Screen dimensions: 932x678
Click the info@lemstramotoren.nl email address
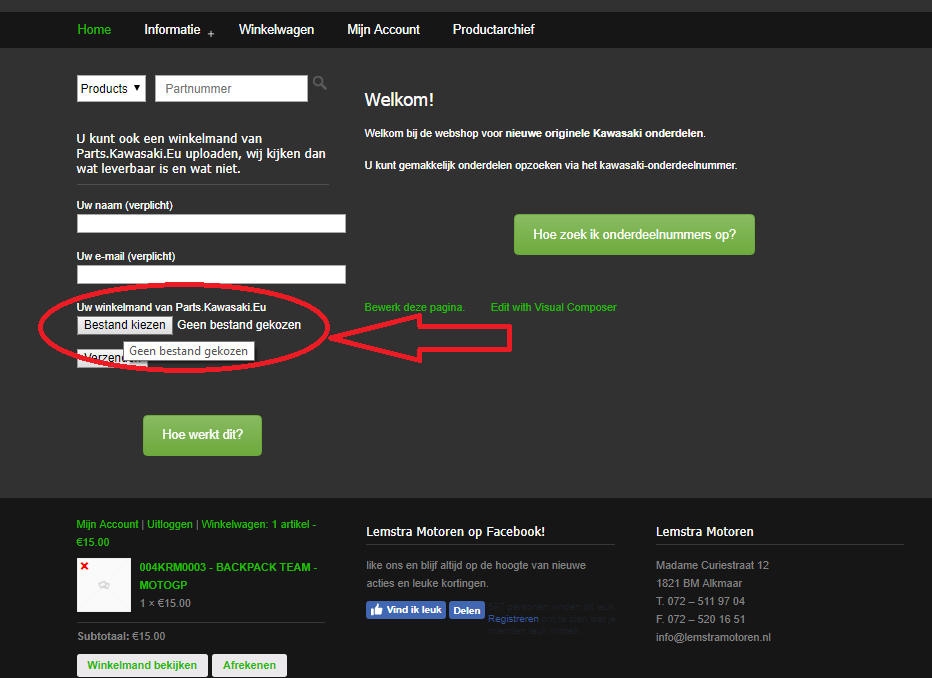pyautogui.click(x=713, y=637)
